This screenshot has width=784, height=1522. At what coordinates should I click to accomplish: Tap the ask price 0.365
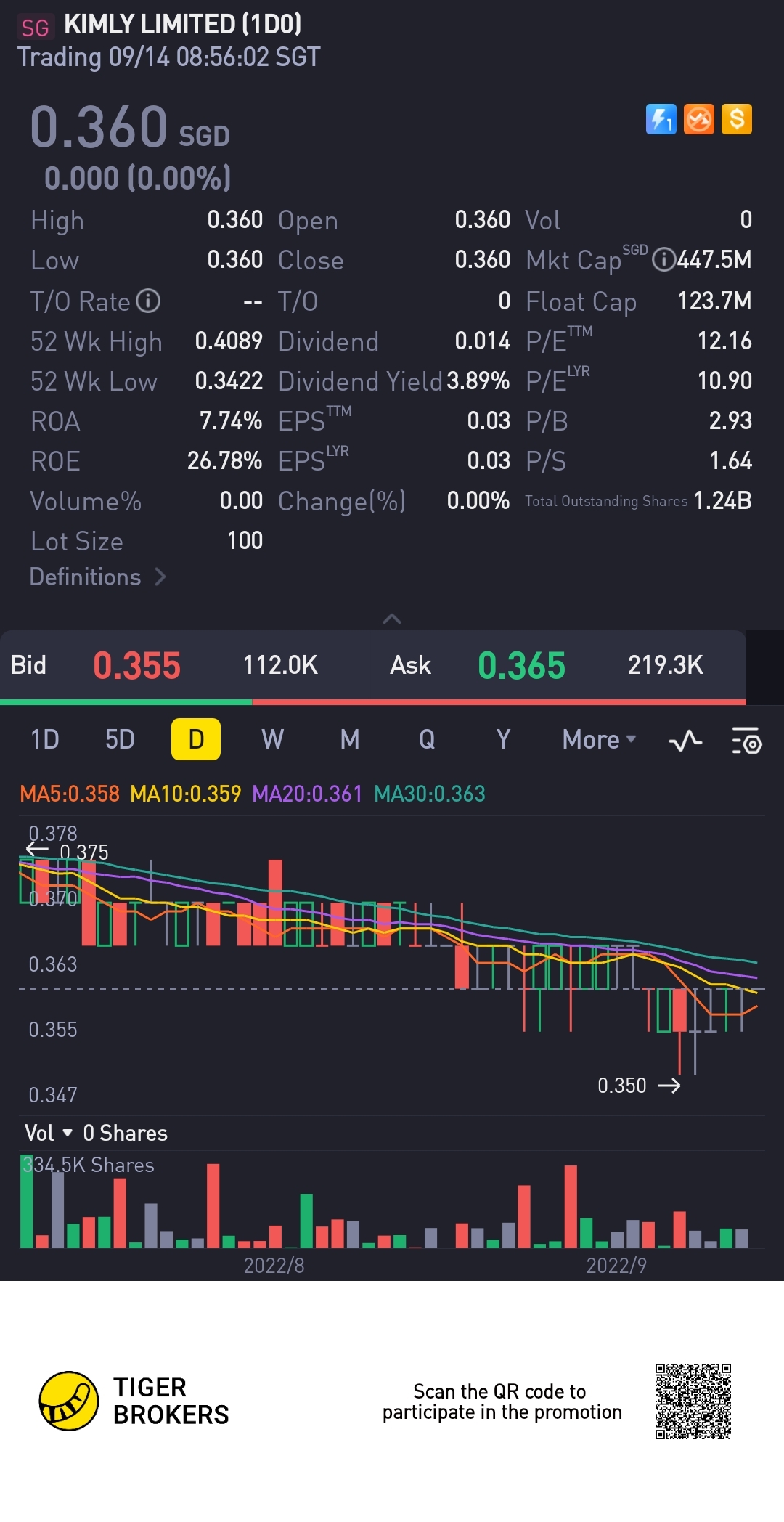(521, 665)
